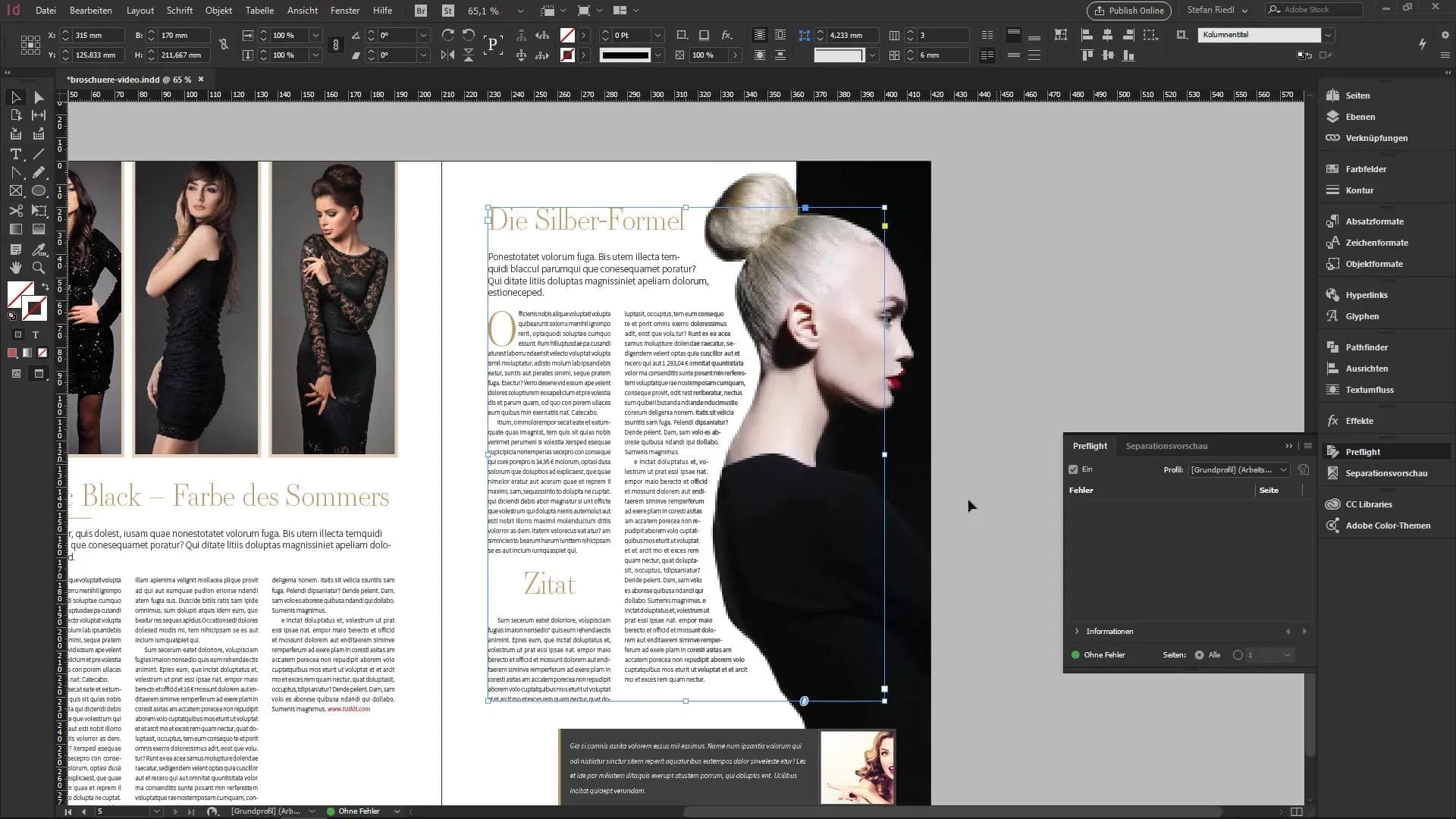This screenshot has width=1456, height=819.
Task: Switch to normal view mode
Action: (x=16, y=374)
